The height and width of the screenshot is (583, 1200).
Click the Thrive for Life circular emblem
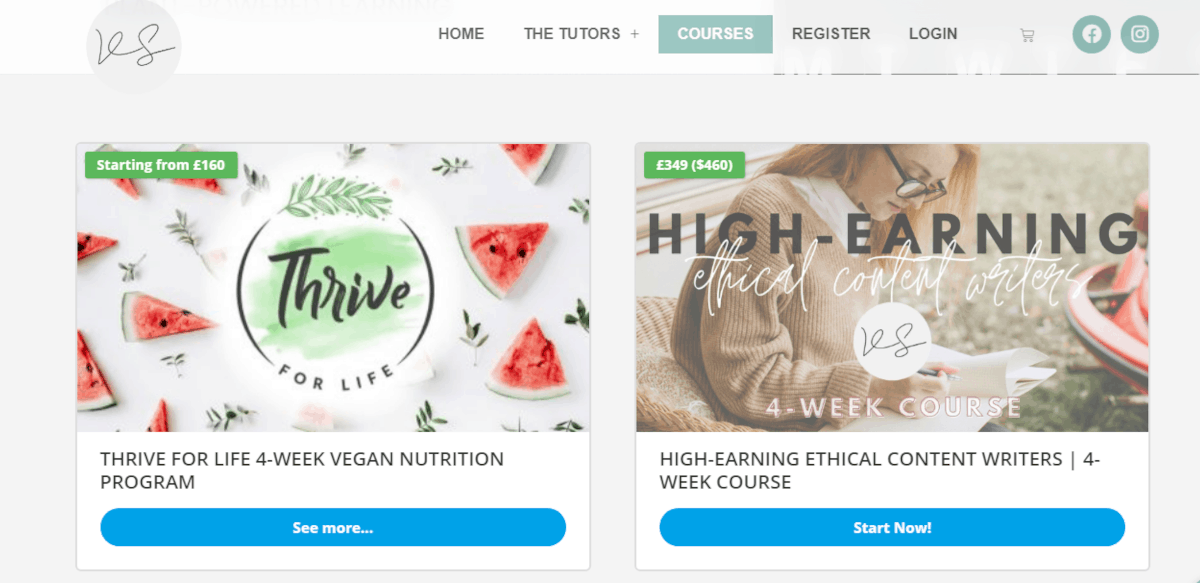tap(336, 288)
